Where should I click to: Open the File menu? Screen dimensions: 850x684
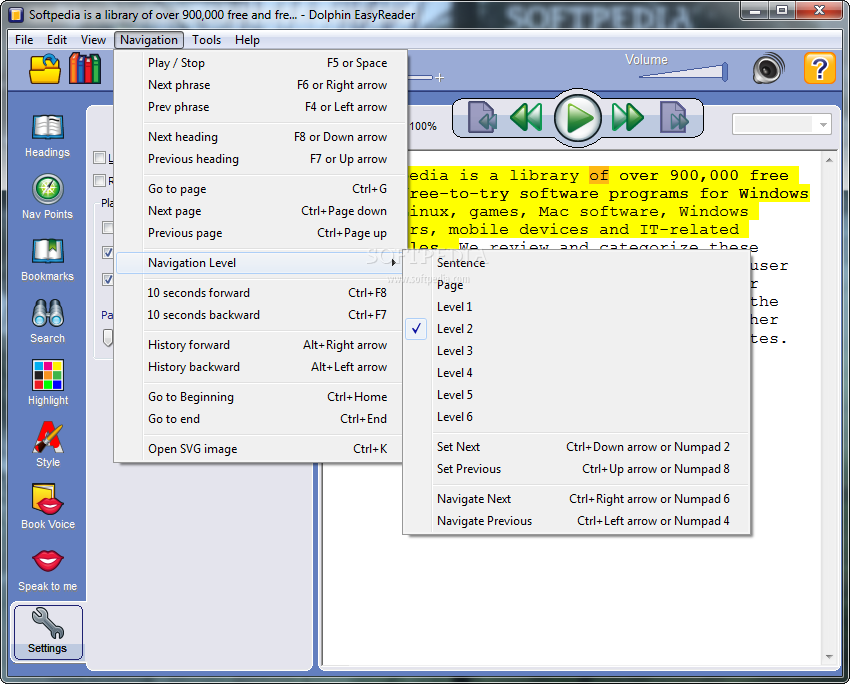(x=24, y=40)
